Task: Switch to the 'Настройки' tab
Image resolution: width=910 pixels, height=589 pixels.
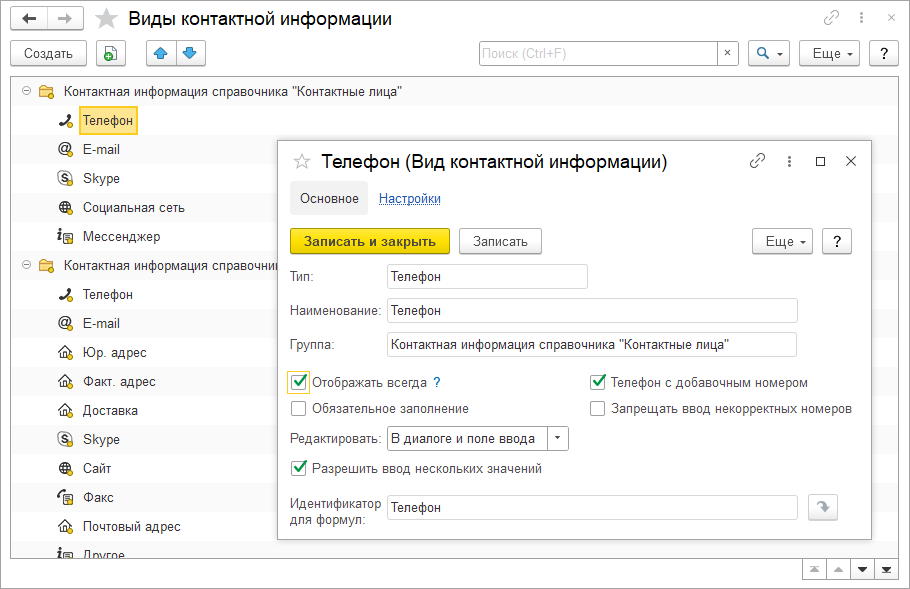Action: pyautogui.click(x=410, y=198)
